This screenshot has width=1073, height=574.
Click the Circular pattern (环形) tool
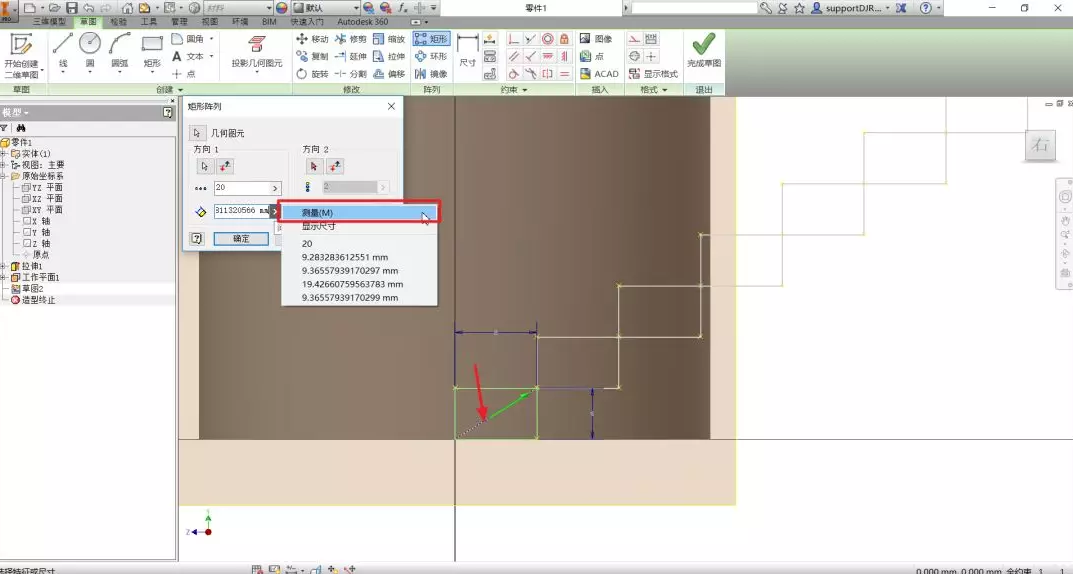[x=431, y=56]
